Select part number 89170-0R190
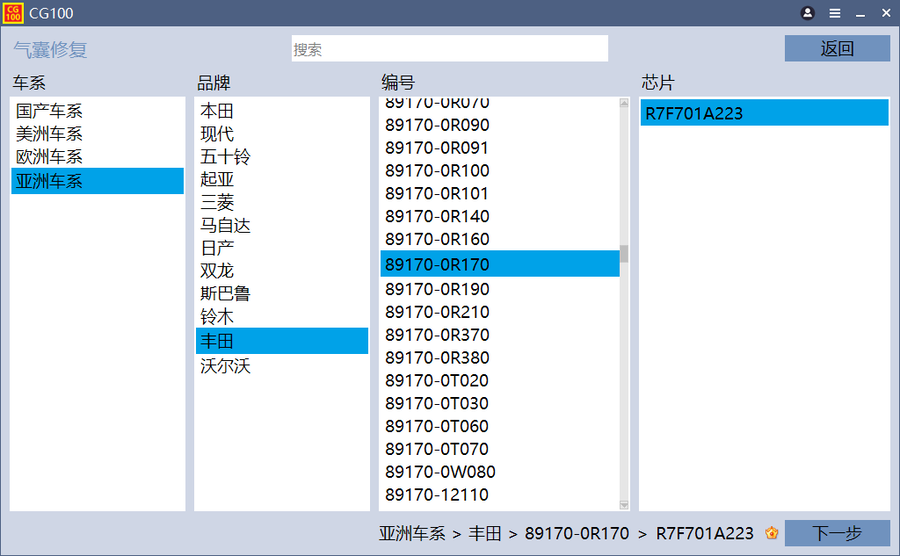The width and height of the screenshot is (900, 556). (x=437, y=289)
